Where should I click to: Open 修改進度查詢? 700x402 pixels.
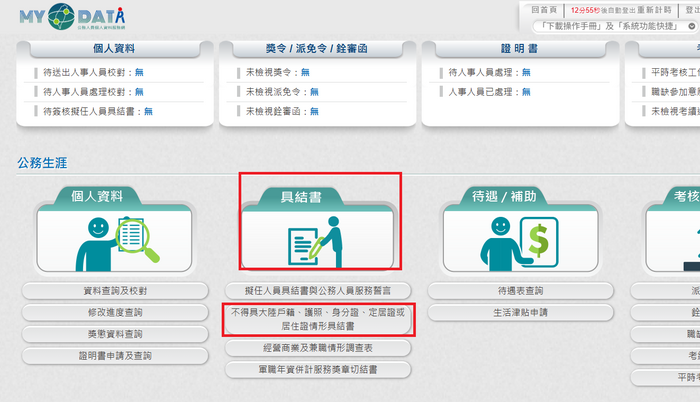coord(115,312)
